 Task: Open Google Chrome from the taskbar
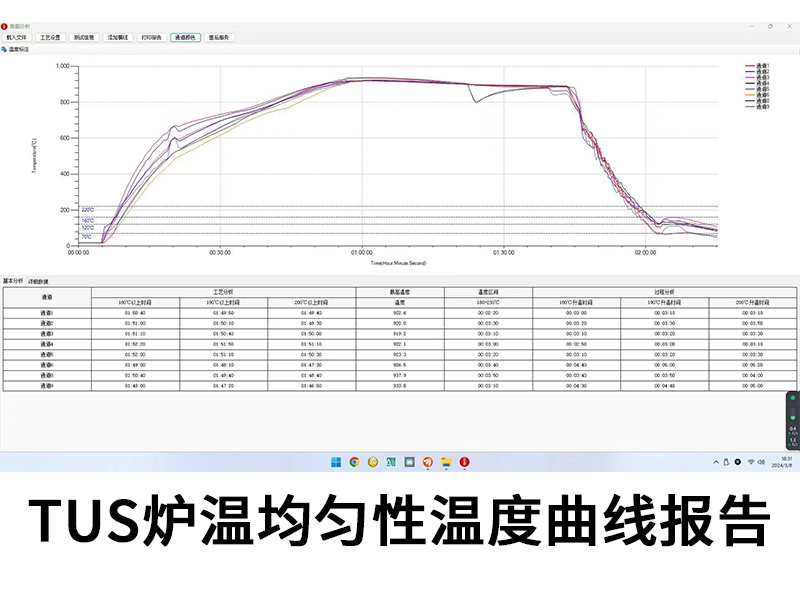(354, 462)
